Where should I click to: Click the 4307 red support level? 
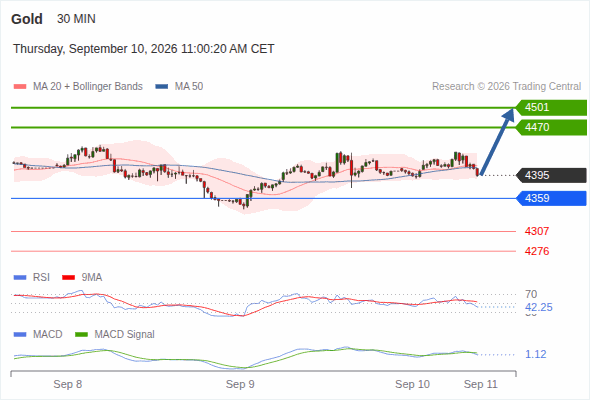click(537, 231)
